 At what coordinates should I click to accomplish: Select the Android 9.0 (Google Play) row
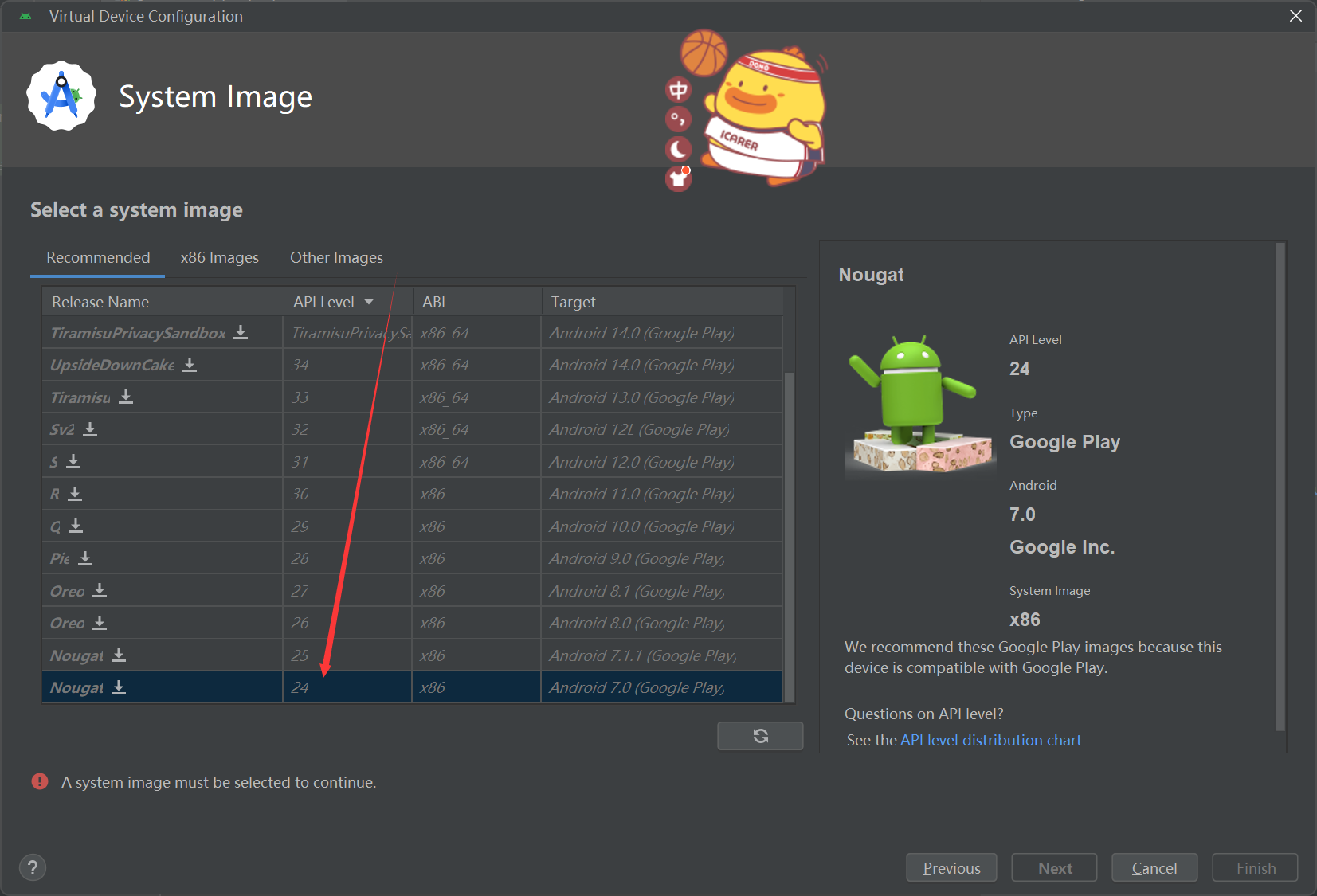point(412,558)
